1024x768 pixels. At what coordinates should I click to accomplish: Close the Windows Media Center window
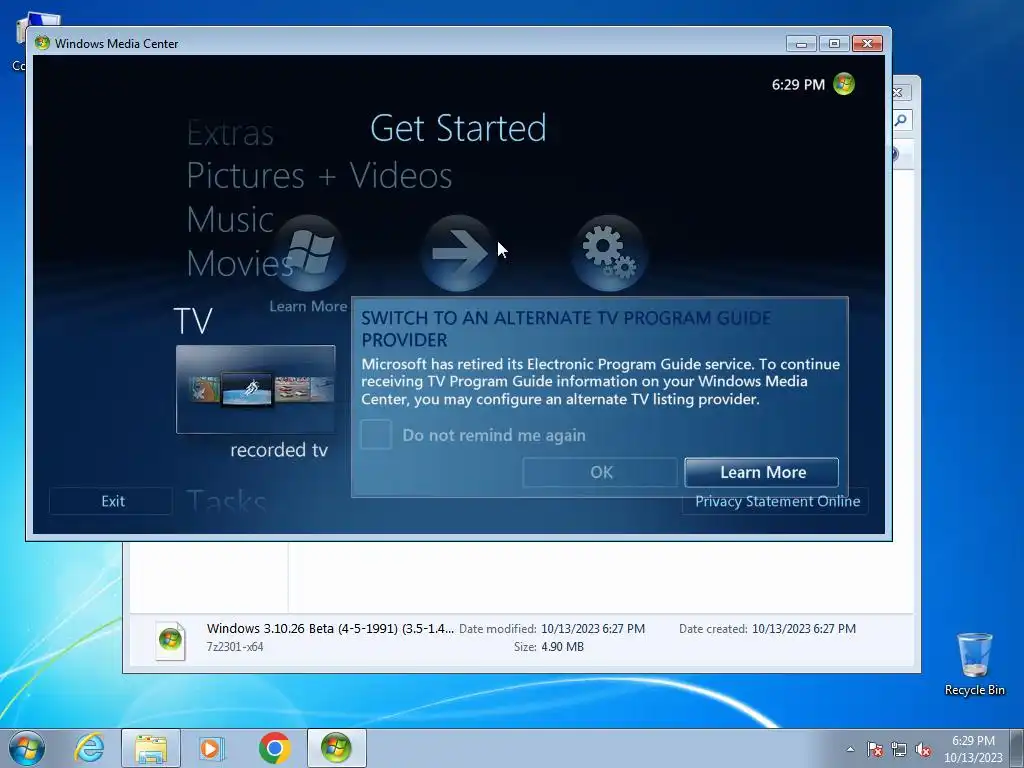pos(867,44)
